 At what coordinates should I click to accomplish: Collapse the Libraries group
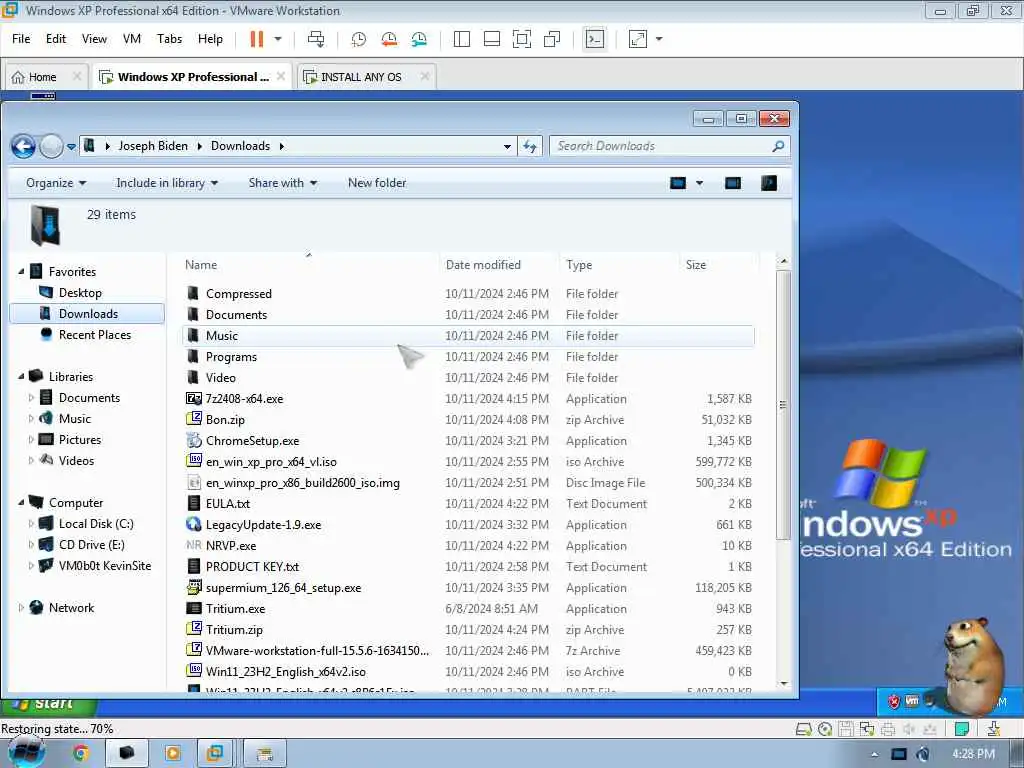[x=21, y=376]
